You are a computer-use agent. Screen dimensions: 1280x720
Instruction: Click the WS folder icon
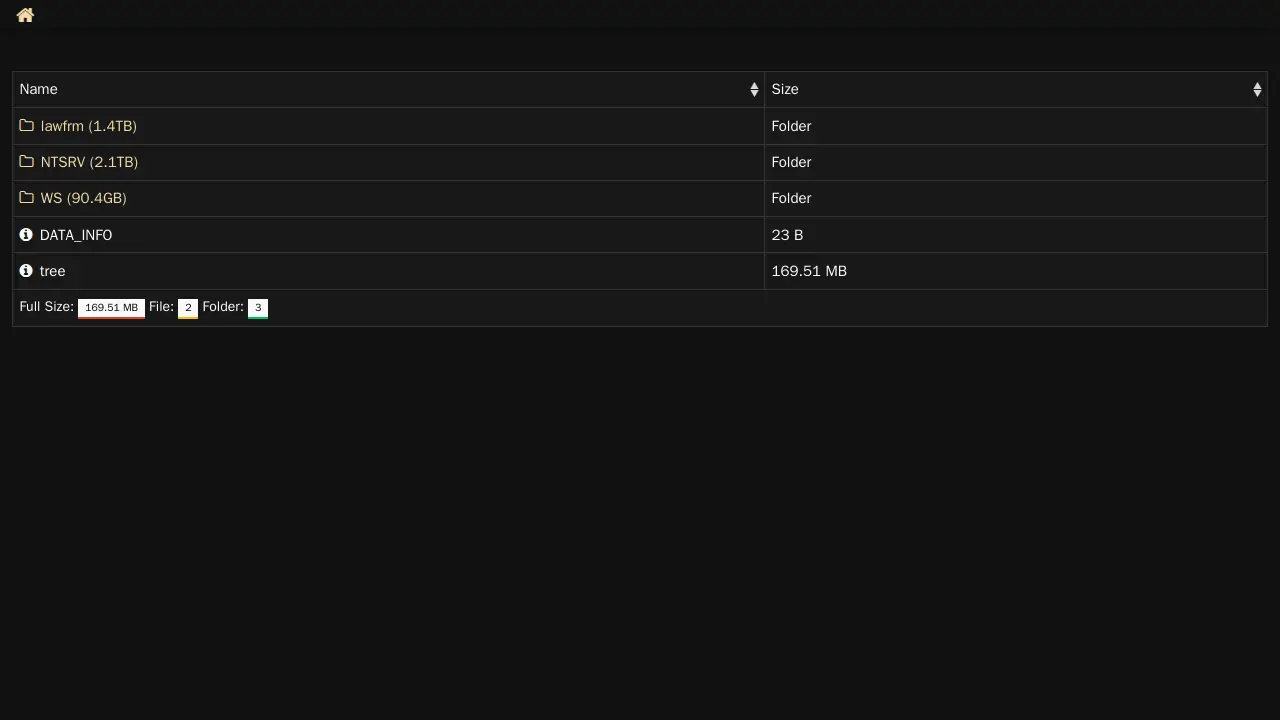(x=27, y=198)
